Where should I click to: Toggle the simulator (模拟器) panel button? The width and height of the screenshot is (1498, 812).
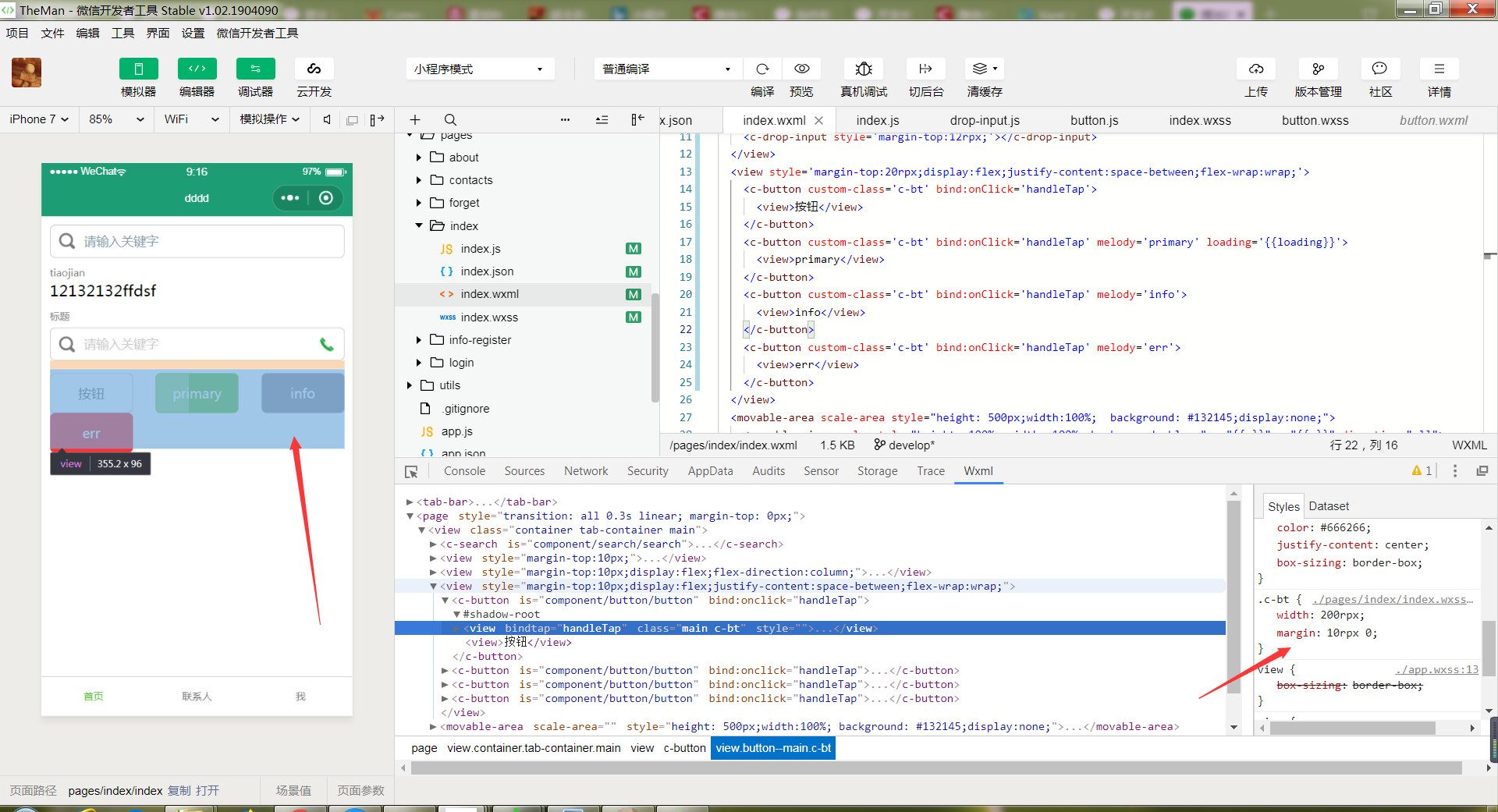pyautogui.click(x=138, y=69)
